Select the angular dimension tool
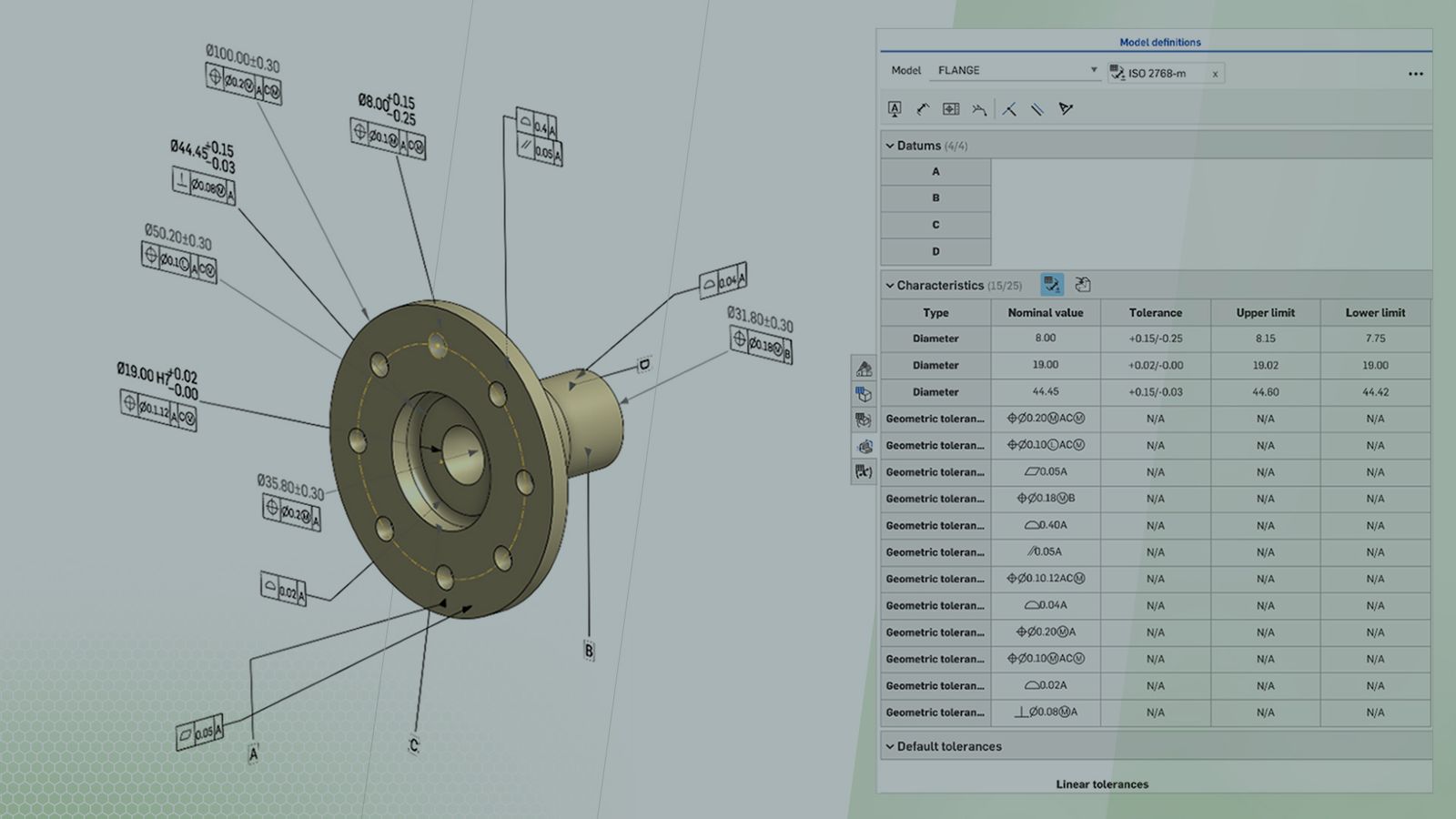1456x819 pixels. click(1067, 109)
